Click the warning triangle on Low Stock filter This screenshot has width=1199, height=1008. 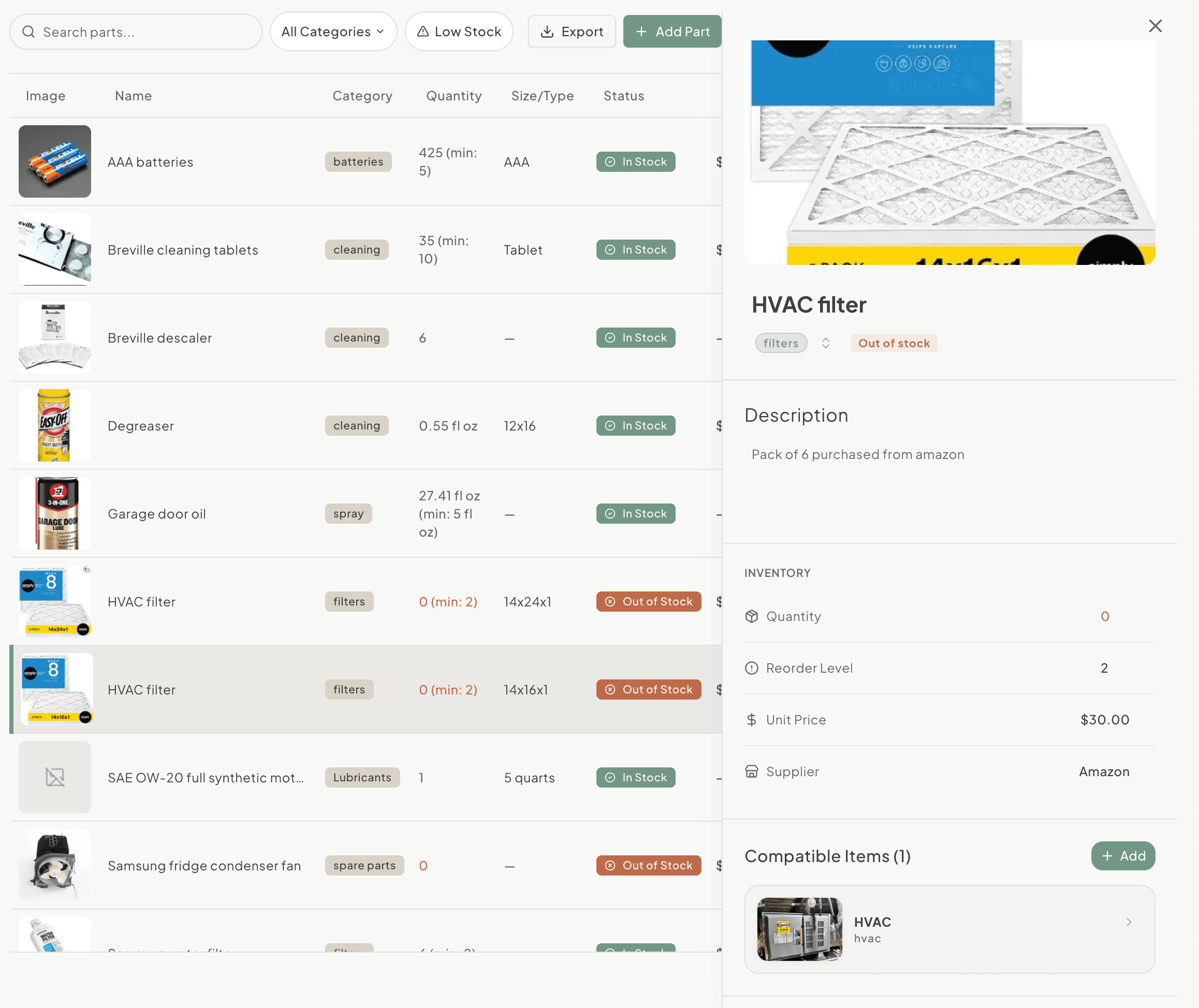[x=422, y=32]
